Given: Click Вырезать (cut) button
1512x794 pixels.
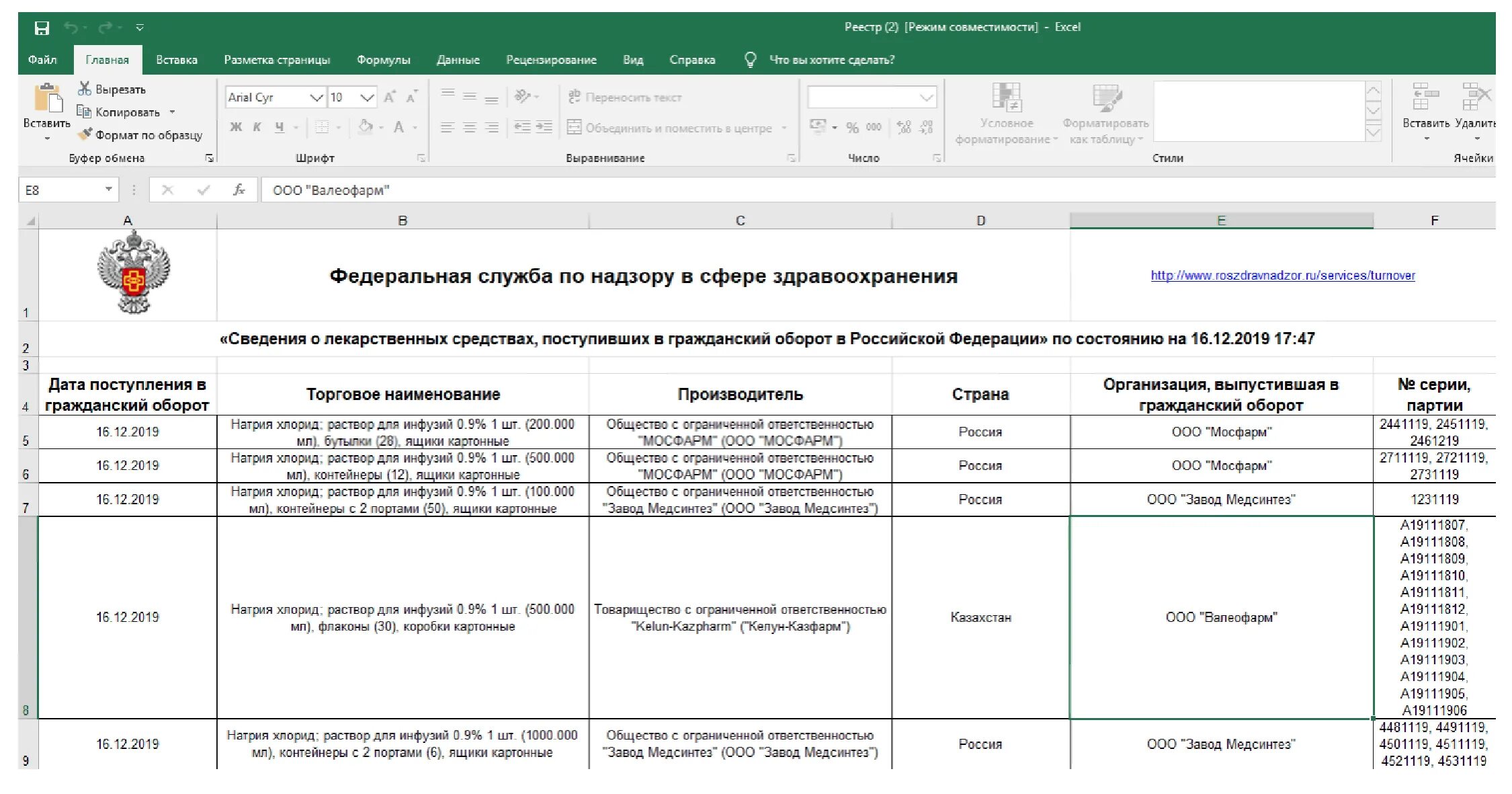Looking at the screenshot, I should [x=112, y=89].
